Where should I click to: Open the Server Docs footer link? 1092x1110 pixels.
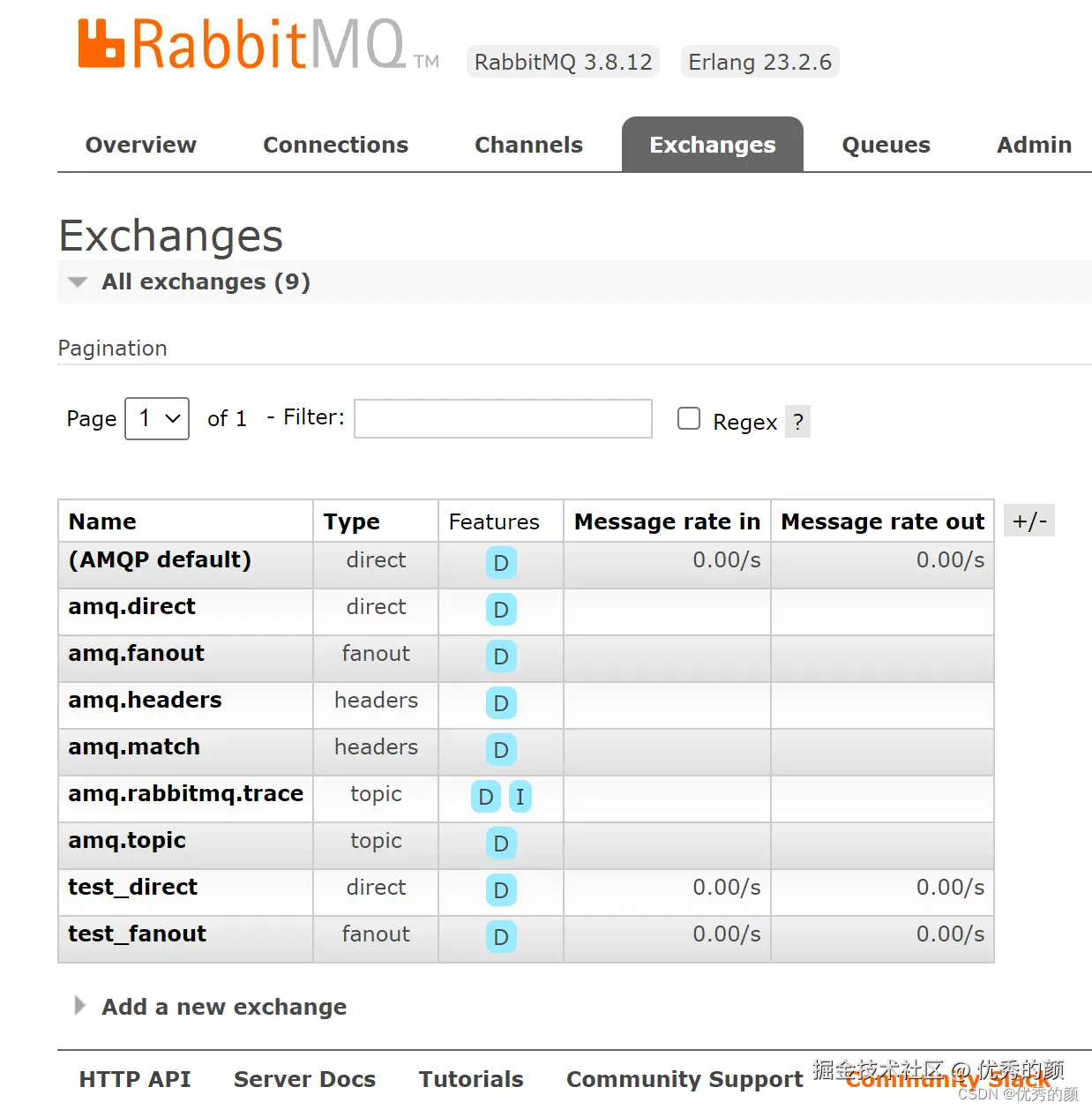click(305, 1079)
